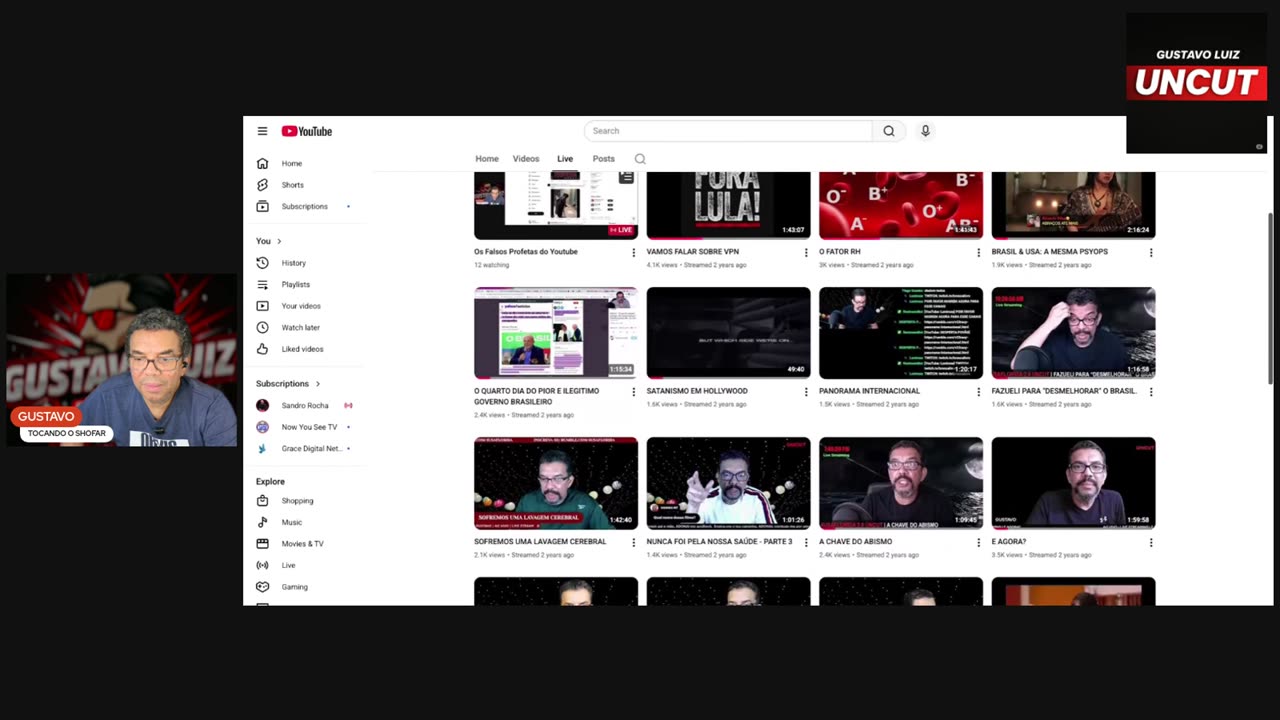Switch to channel Videos tab

coord(526,159)
